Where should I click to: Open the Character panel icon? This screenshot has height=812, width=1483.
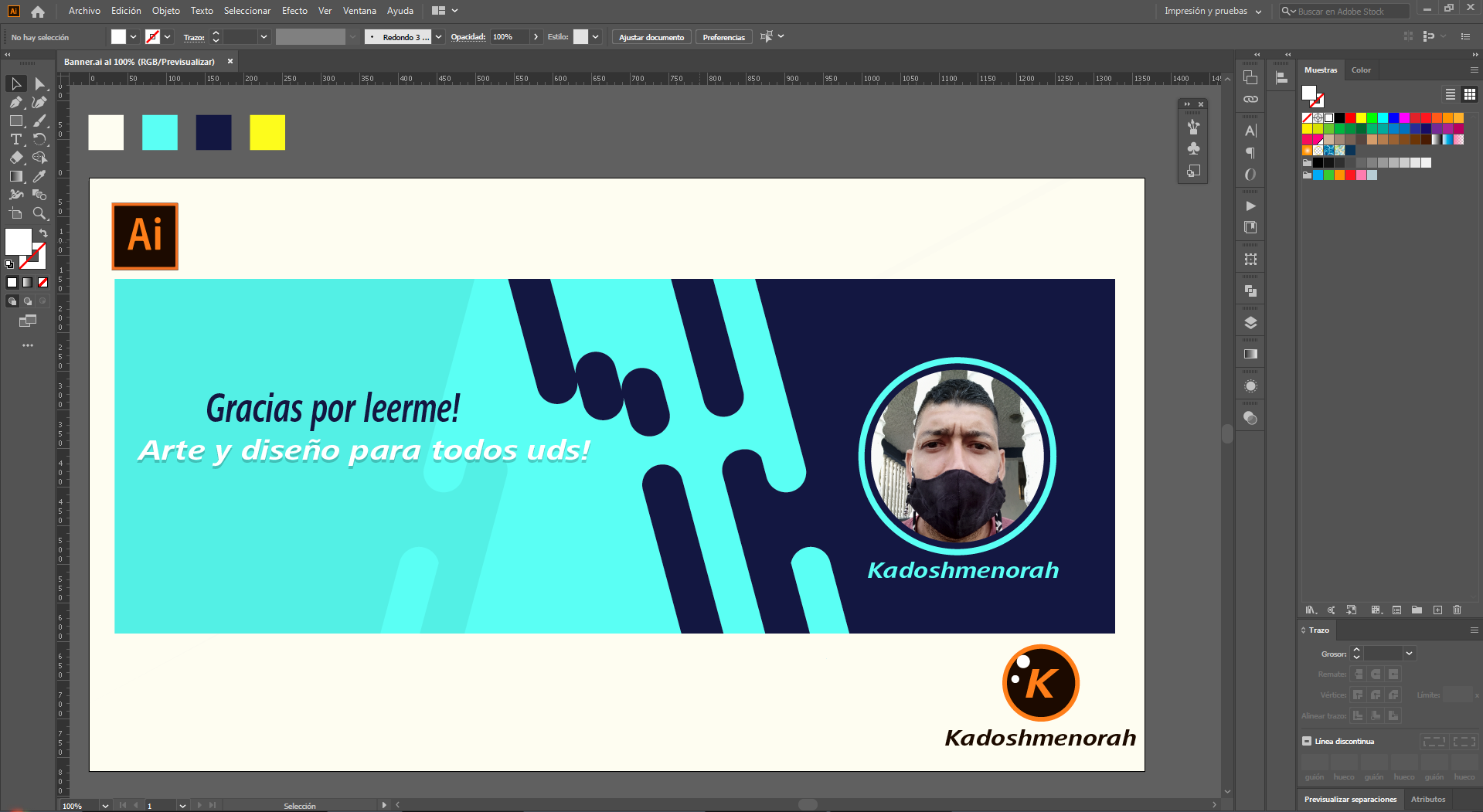1250,131
